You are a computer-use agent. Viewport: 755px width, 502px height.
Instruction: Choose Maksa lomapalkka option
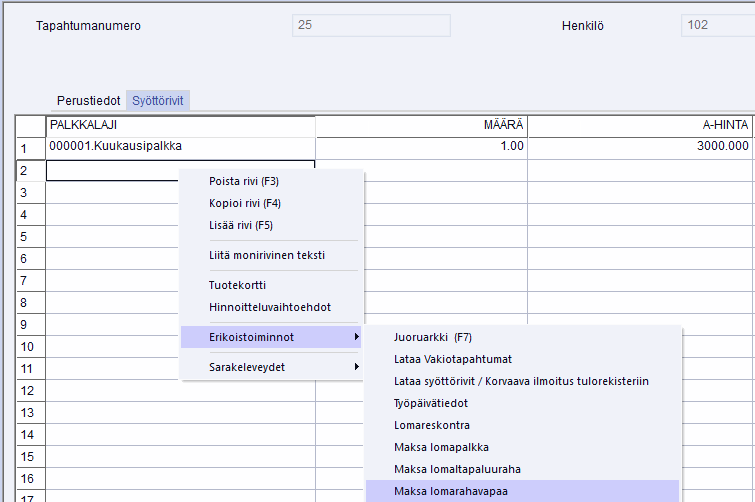pos(441,447)
